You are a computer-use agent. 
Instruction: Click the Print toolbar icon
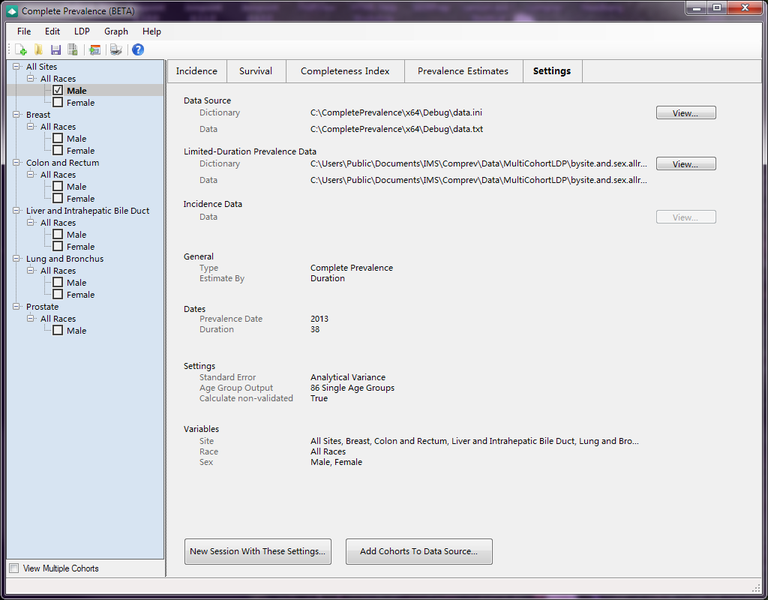click(x=116, y=50)
